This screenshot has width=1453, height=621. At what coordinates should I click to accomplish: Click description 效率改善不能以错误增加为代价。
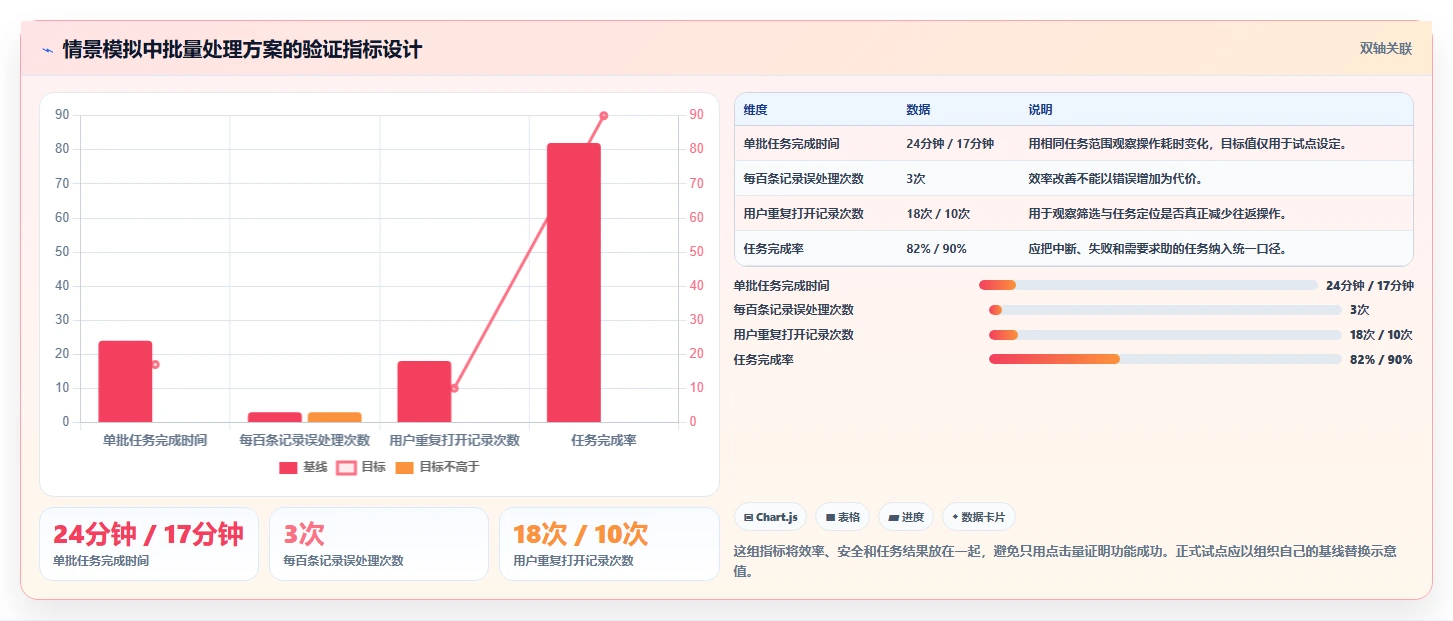[1115, 179]
